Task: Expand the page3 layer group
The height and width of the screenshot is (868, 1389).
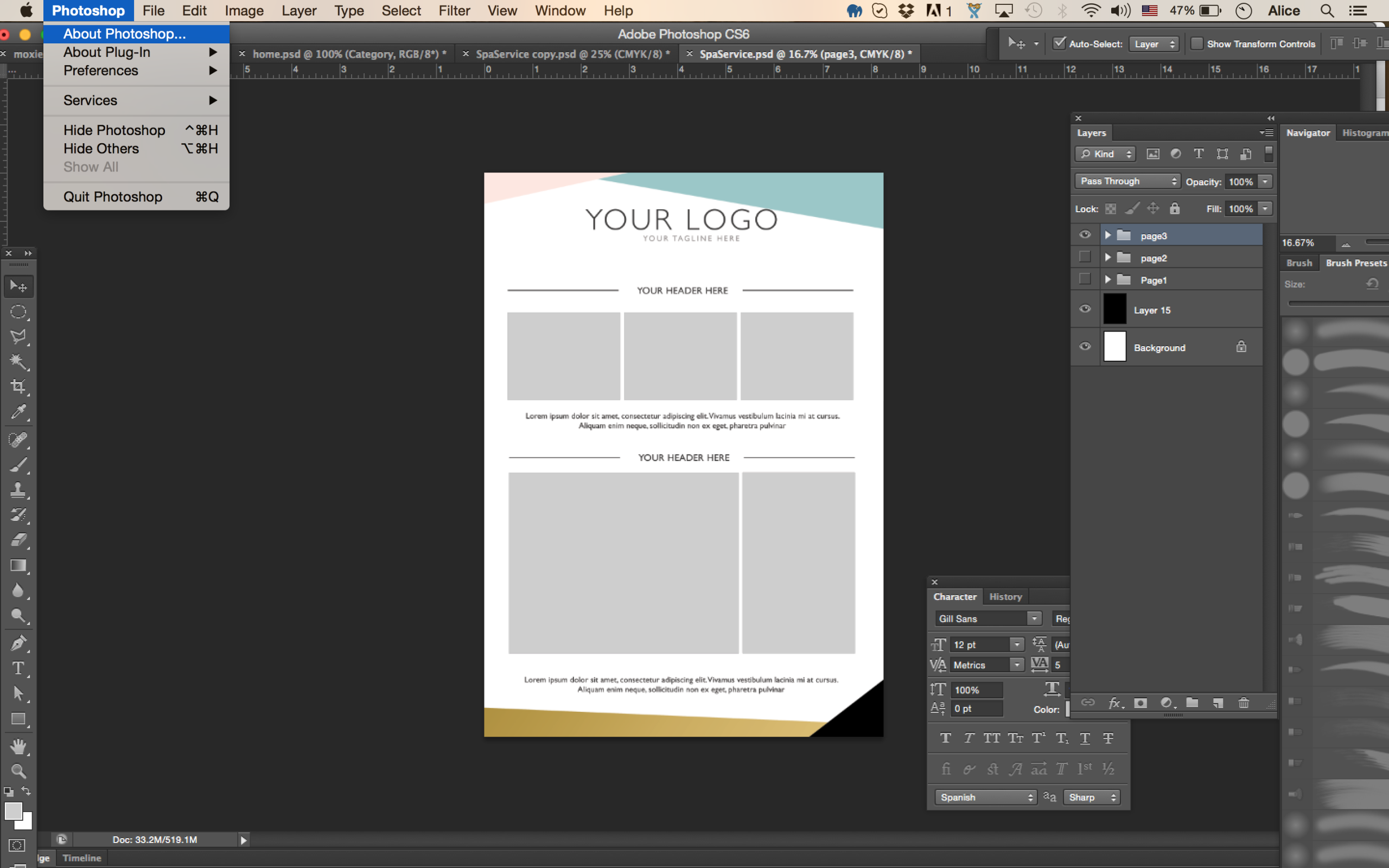Action: (1108, 235)
